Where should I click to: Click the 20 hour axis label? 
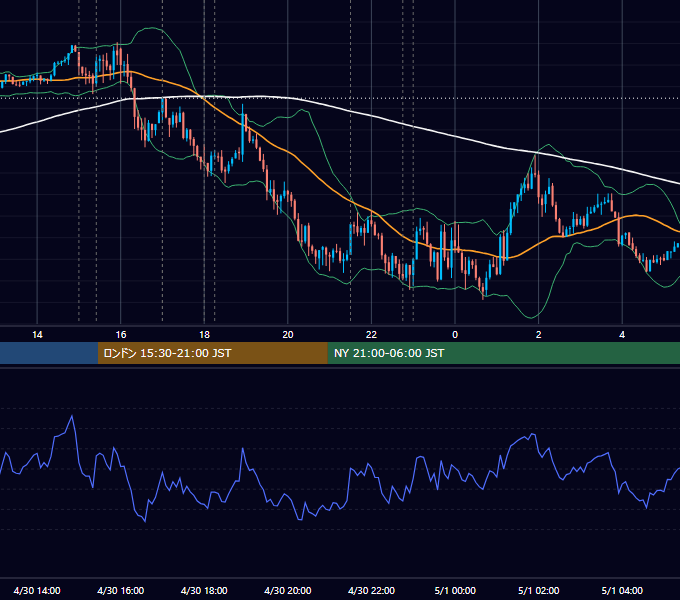click(288, 335)
